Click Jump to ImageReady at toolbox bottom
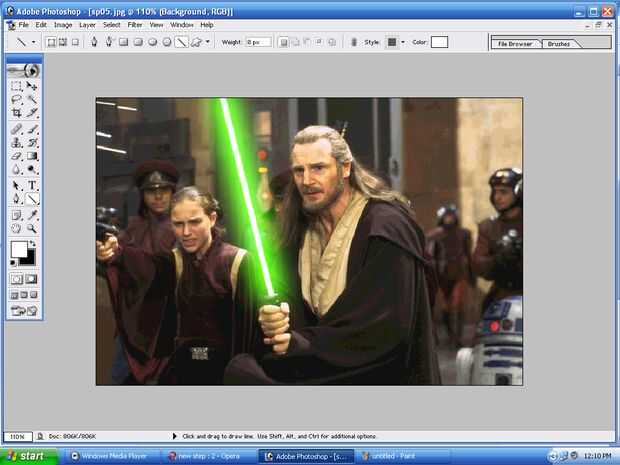This screenshot has height=465, width=620. pos(24,311)
